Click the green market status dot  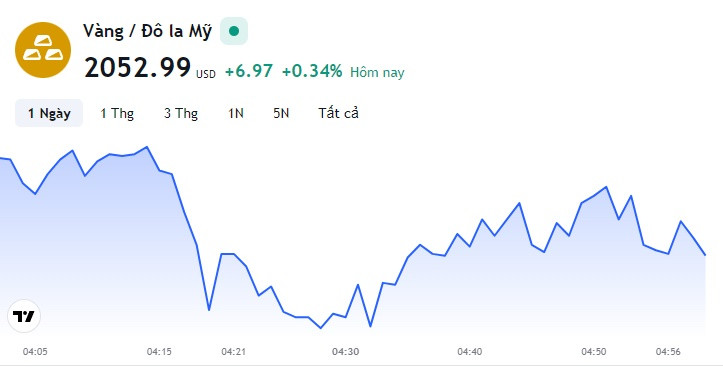click(234, 31)
